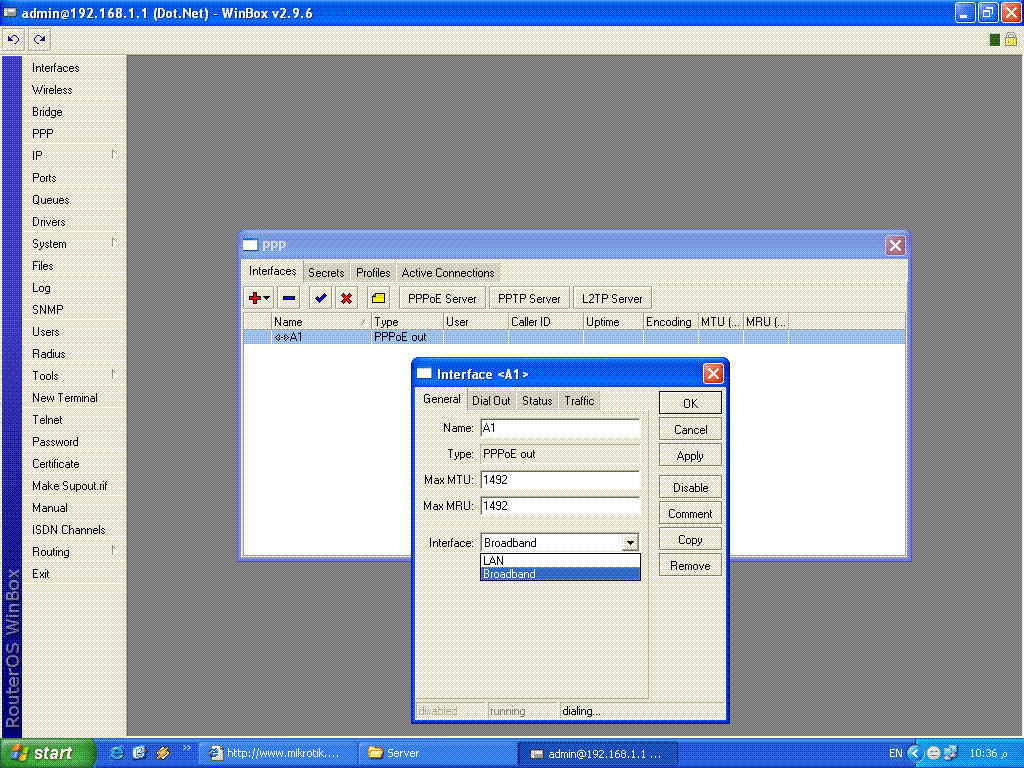Open Bridge in the sidebar menu
Viewport: 1024px width, 768px height.
[74, 111]
